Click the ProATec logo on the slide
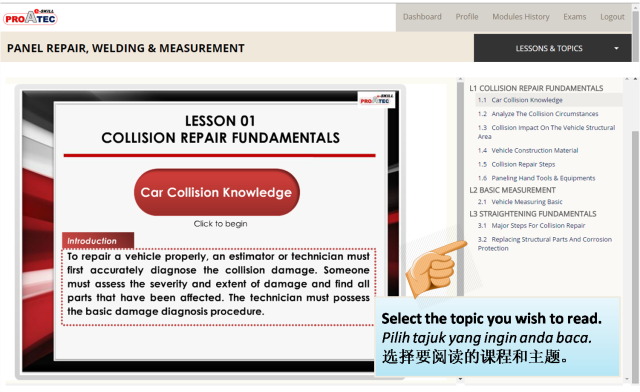This screenshot has width=640, height=392. tap(376, 100)
